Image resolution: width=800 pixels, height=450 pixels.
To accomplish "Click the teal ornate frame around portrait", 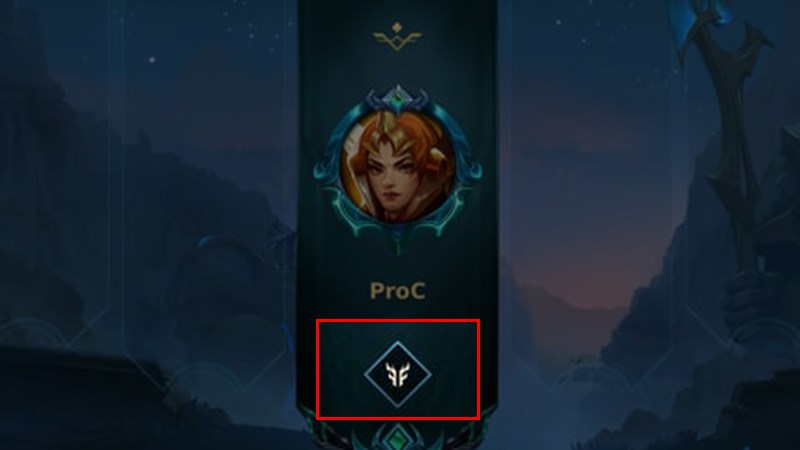I will 397,168.
